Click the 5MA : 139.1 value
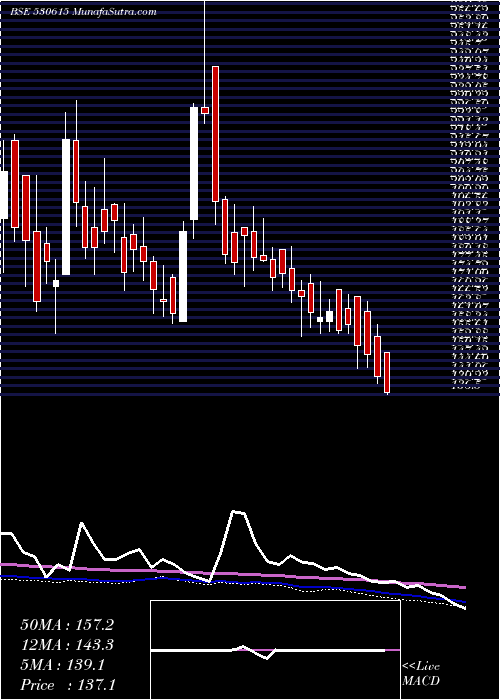This screenshot has width=500, height=700. [x=62, y=665]
